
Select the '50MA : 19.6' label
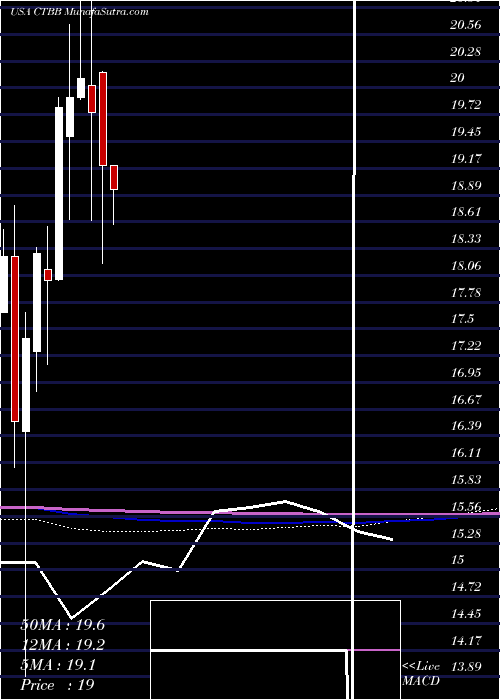(x=62, y=625)
